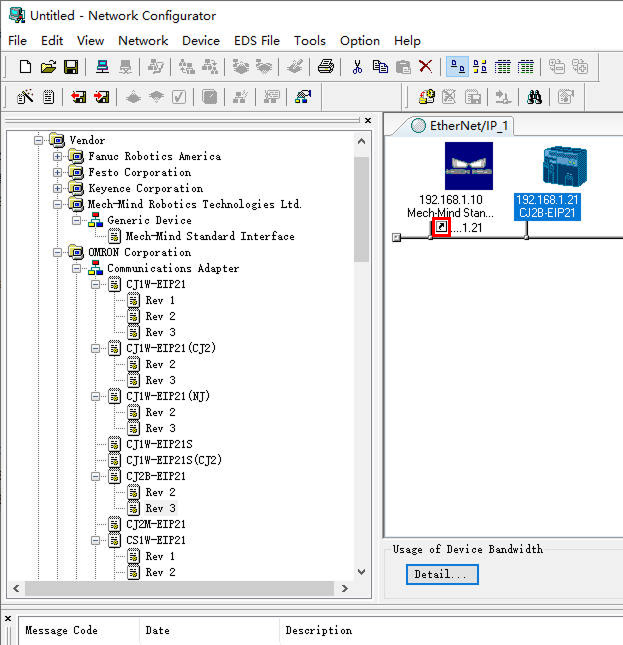Click the binoculars Find icon
The image size is (623, 645).
tap(535, 97)
